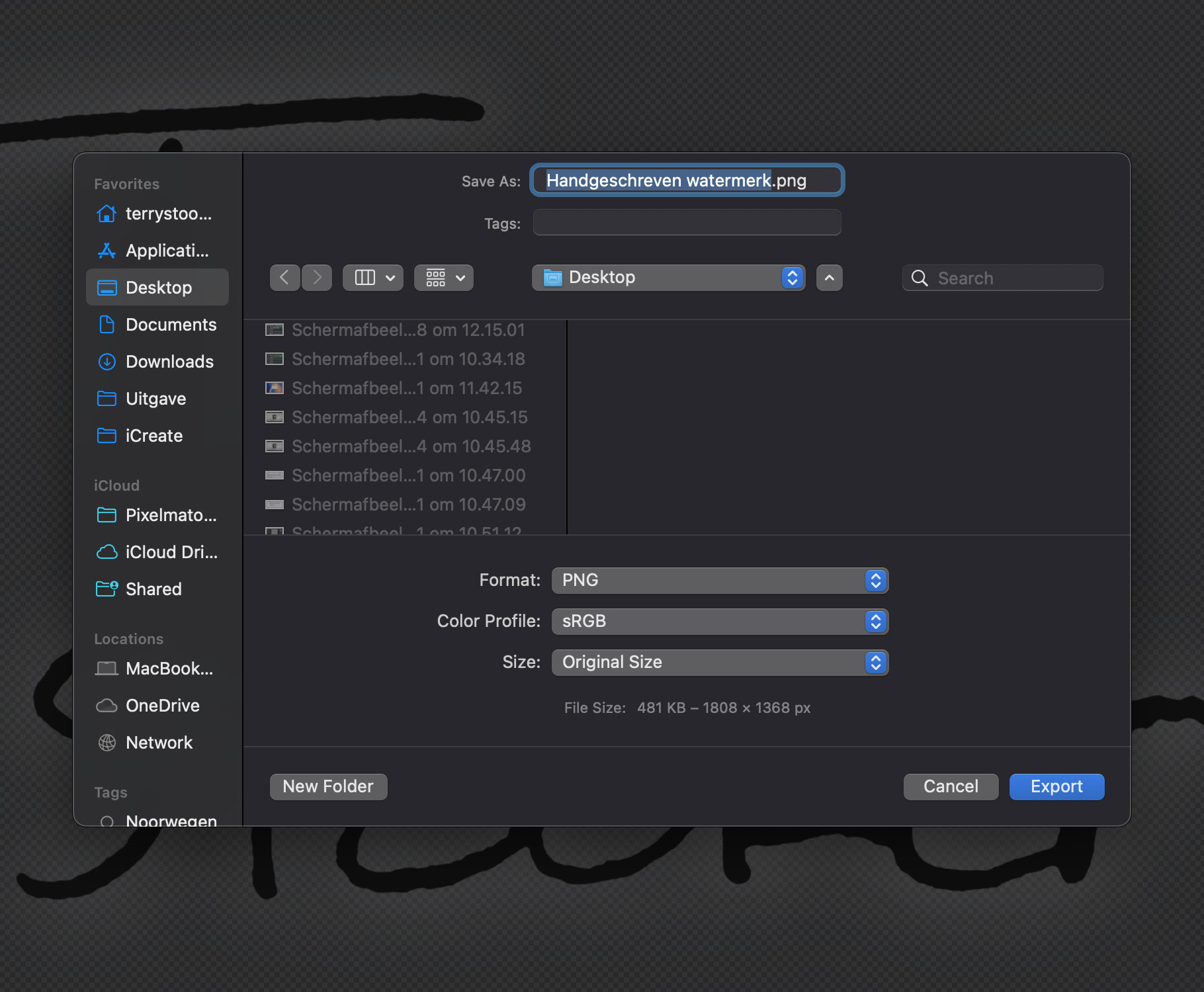Expand the Format PNG dropdown
The width and height of the screenshot is (1204, 992).
(720, 581)
